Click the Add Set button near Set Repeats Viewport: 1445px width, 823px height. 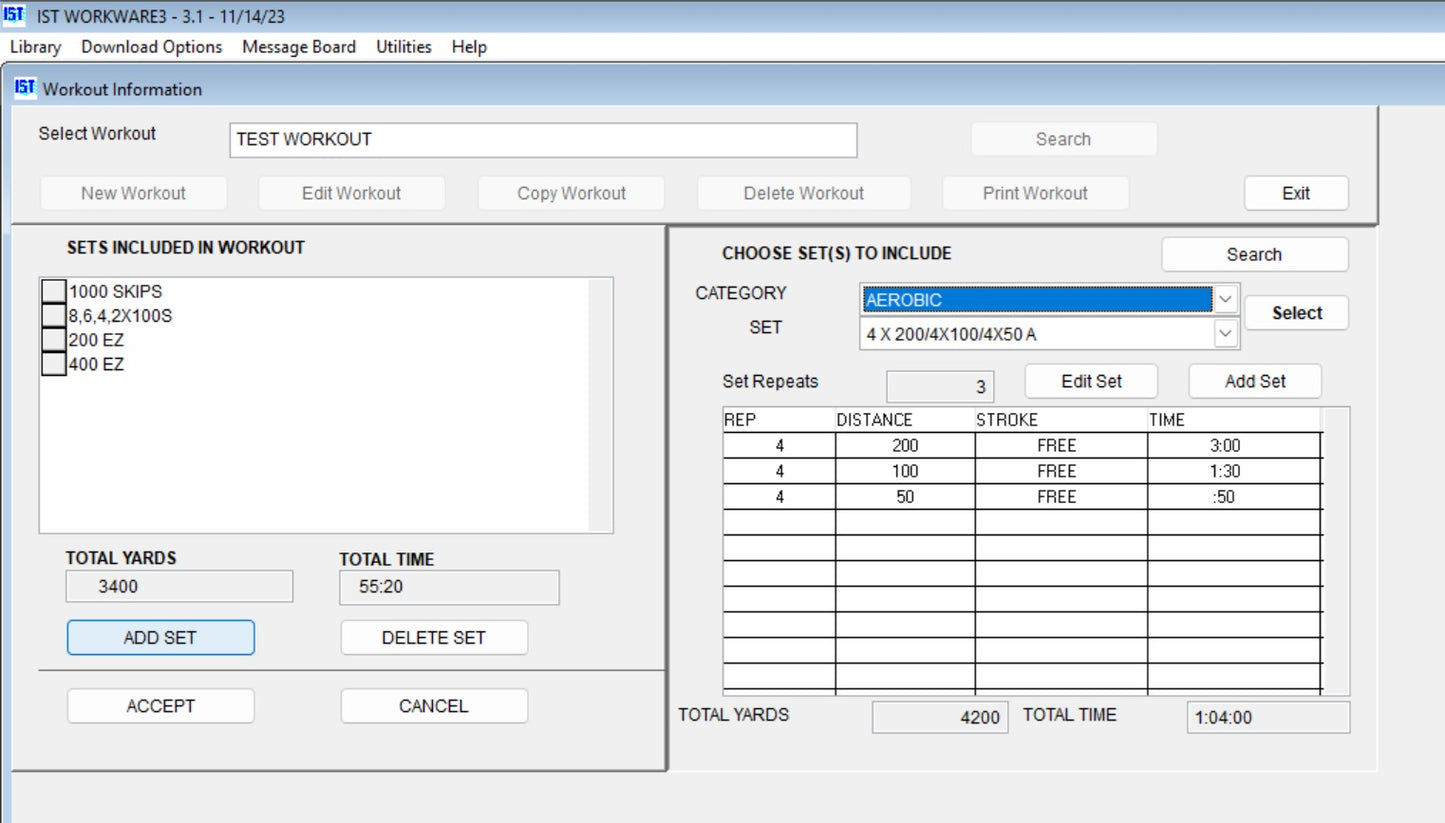(x=1255, y=381)
